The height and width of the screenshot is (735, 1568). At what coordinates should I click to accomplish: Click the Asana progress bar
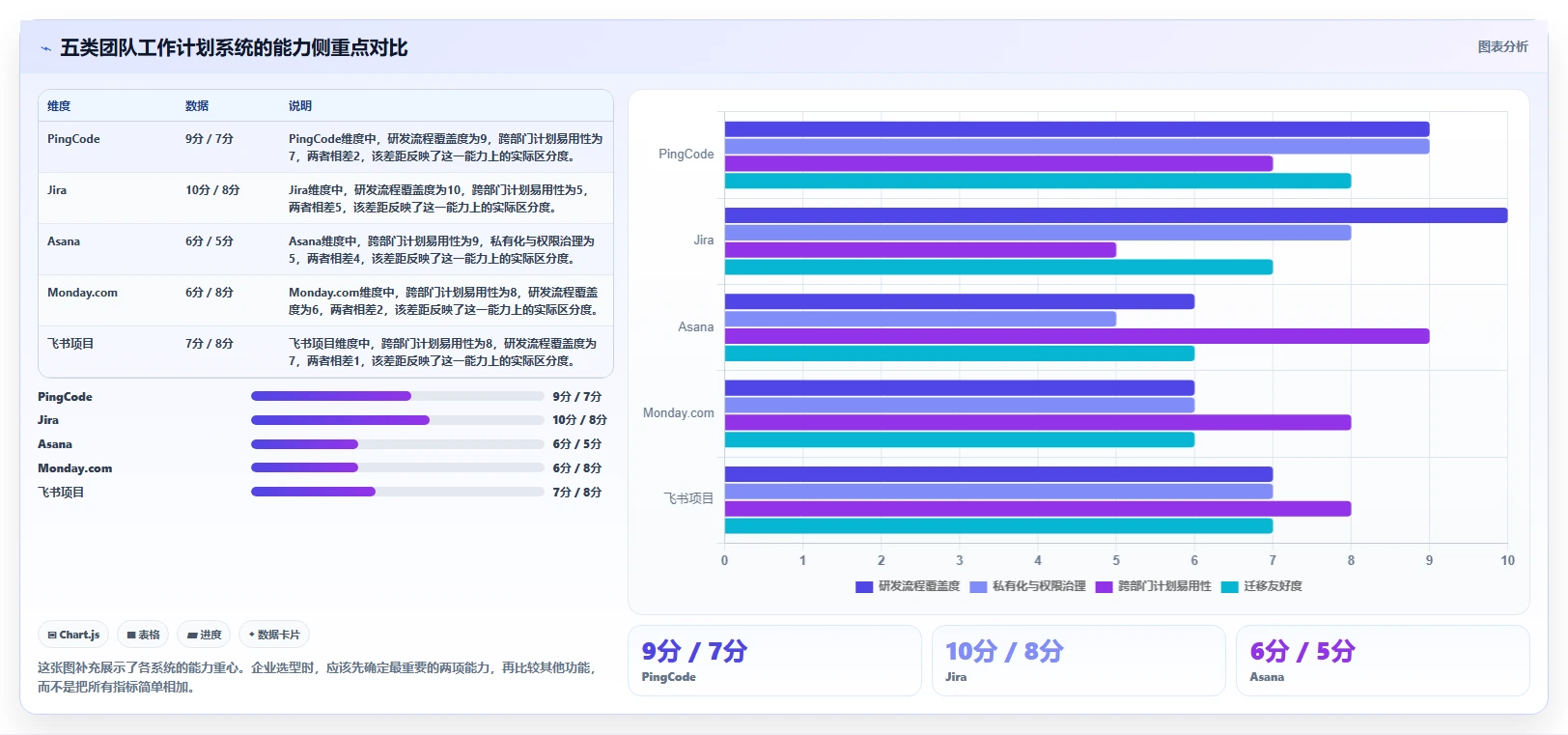[398, 444]
